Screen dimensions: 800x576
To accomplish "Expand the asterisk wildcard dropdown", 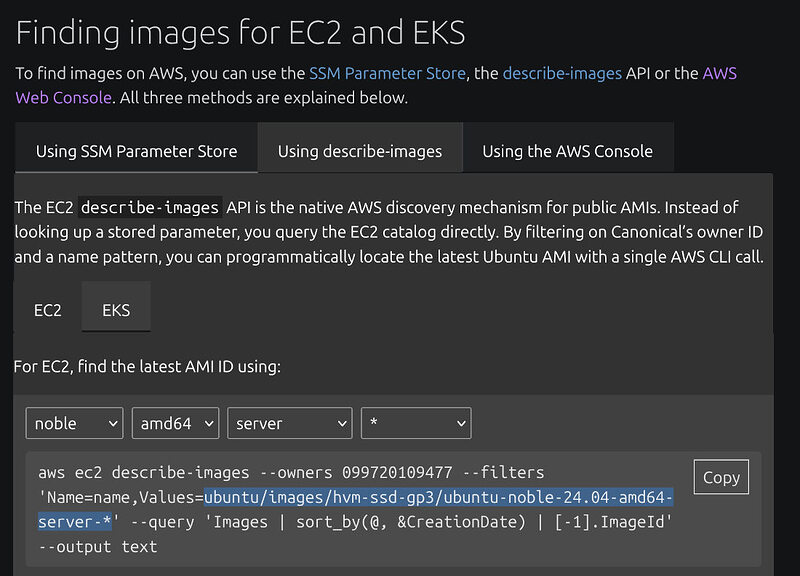I will (416, 423).
